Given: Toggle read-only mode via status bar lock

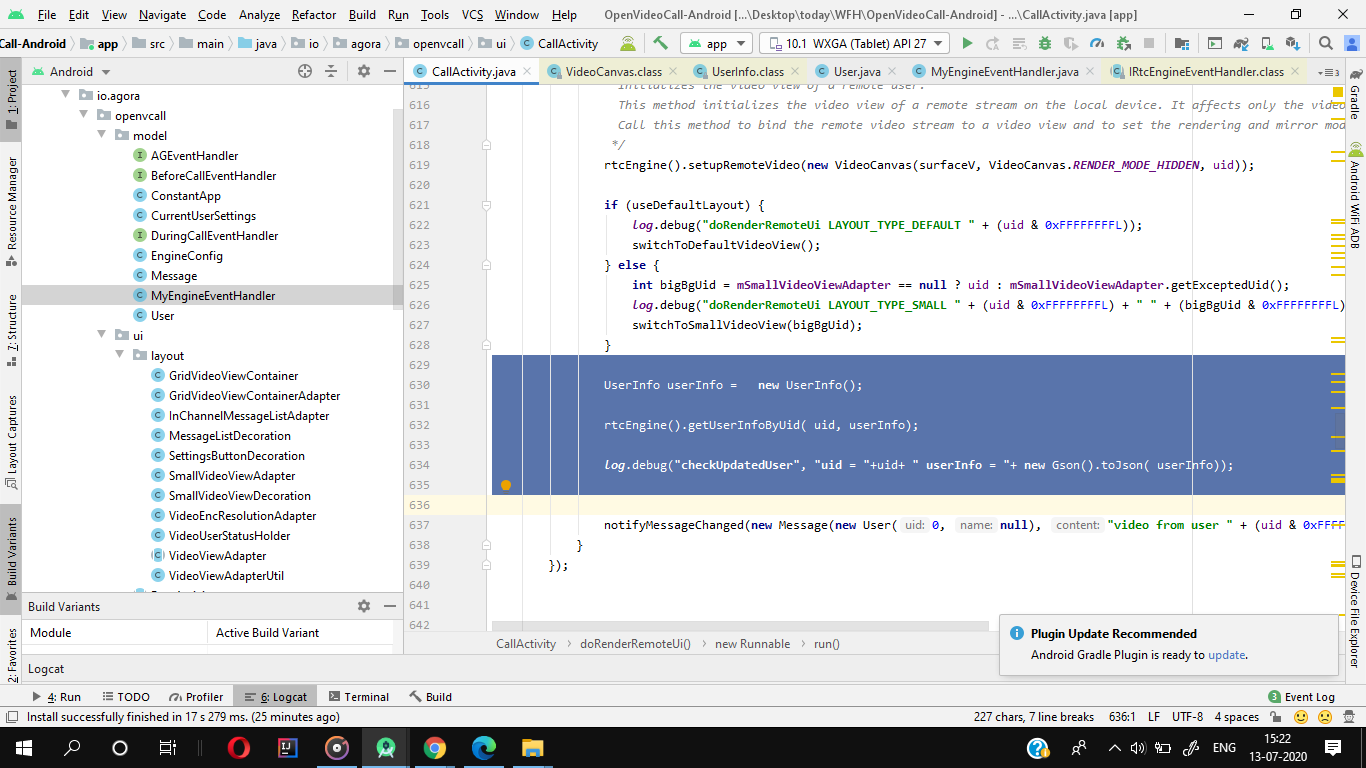Looking at the screenshot, I should click(1276, 717).
